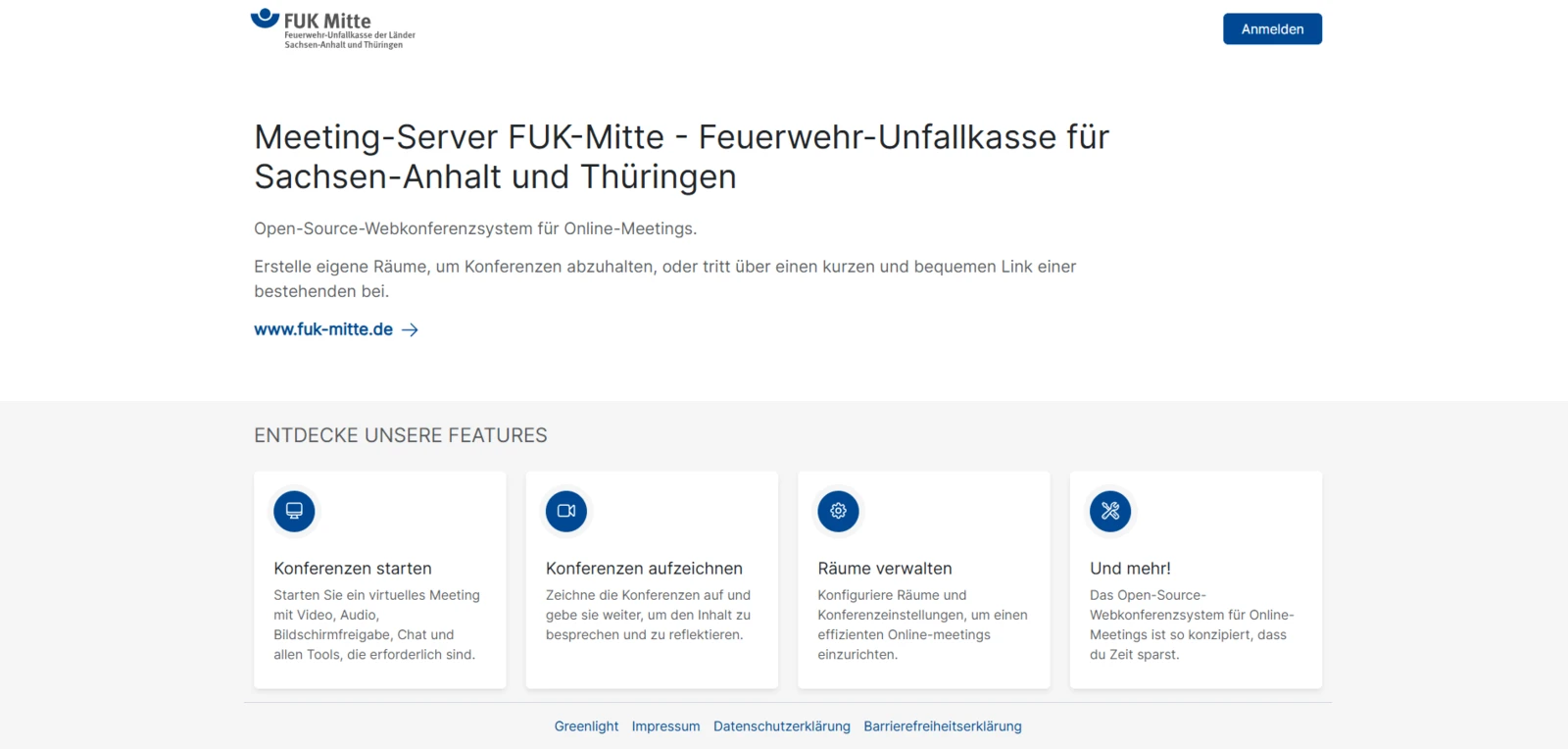Image resolution: width=1568 pixels, height=749 pixels.
Task: Click the description starting Das Open-Source-Webkonferenzsystem
Action: [x=1192, y=624]
